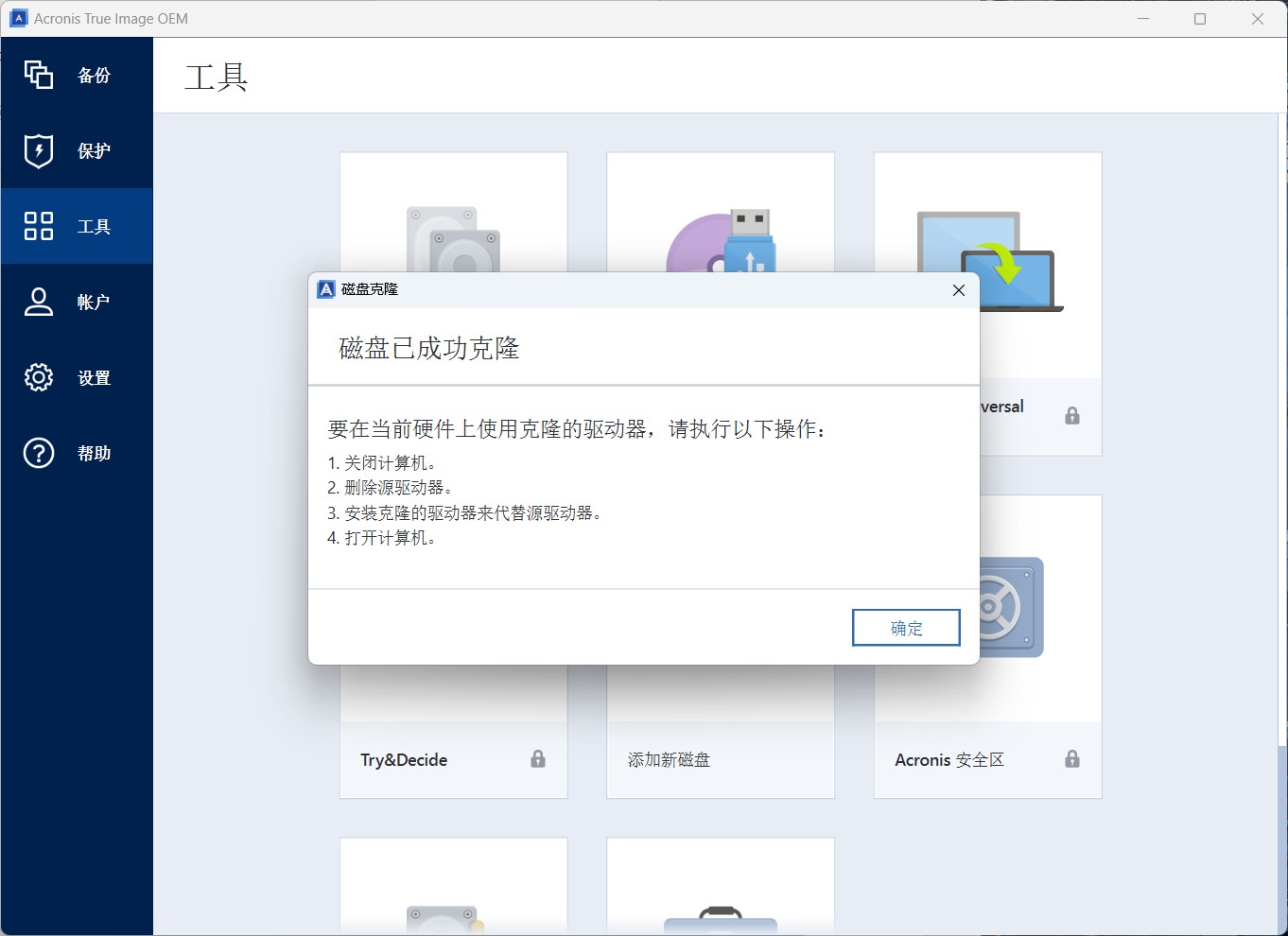Viewport: 1288px width, 936px height.
Task: Click the lock icon on Try&Decide
Action: click(x=538, y=758)
